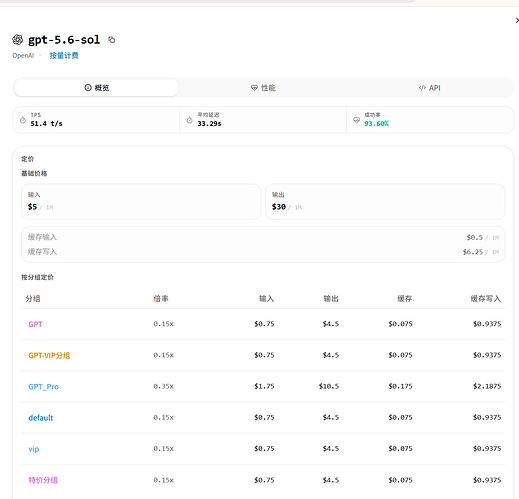Close the model details panel
The image size is (519, 499).
pyautogui.click(x=517, y=21)
